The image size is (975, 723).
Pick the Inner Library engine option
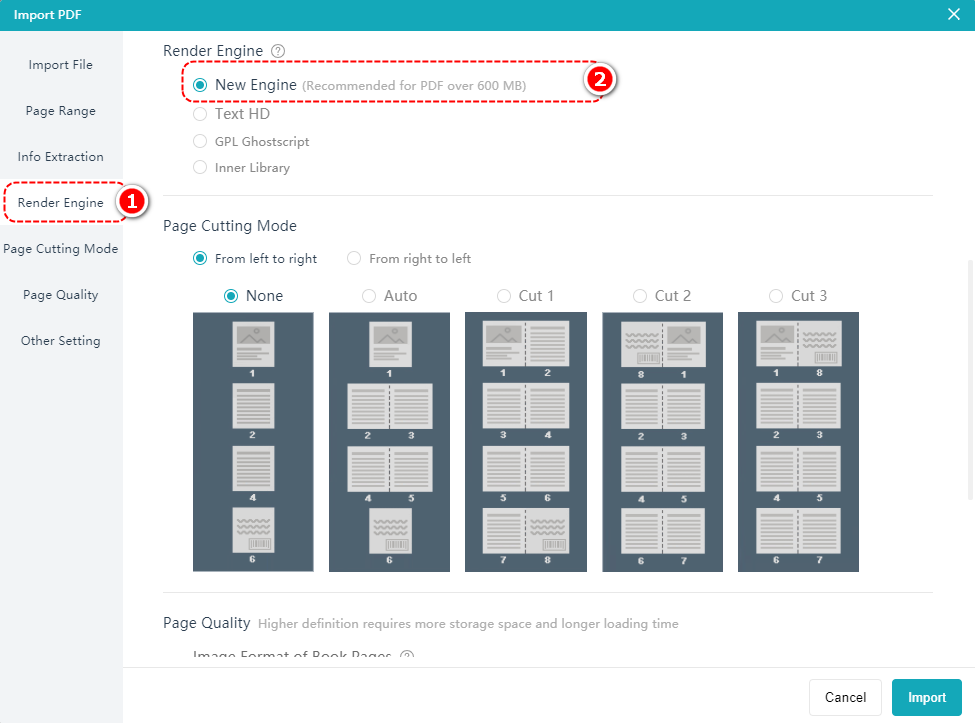[x=201, y=168]
